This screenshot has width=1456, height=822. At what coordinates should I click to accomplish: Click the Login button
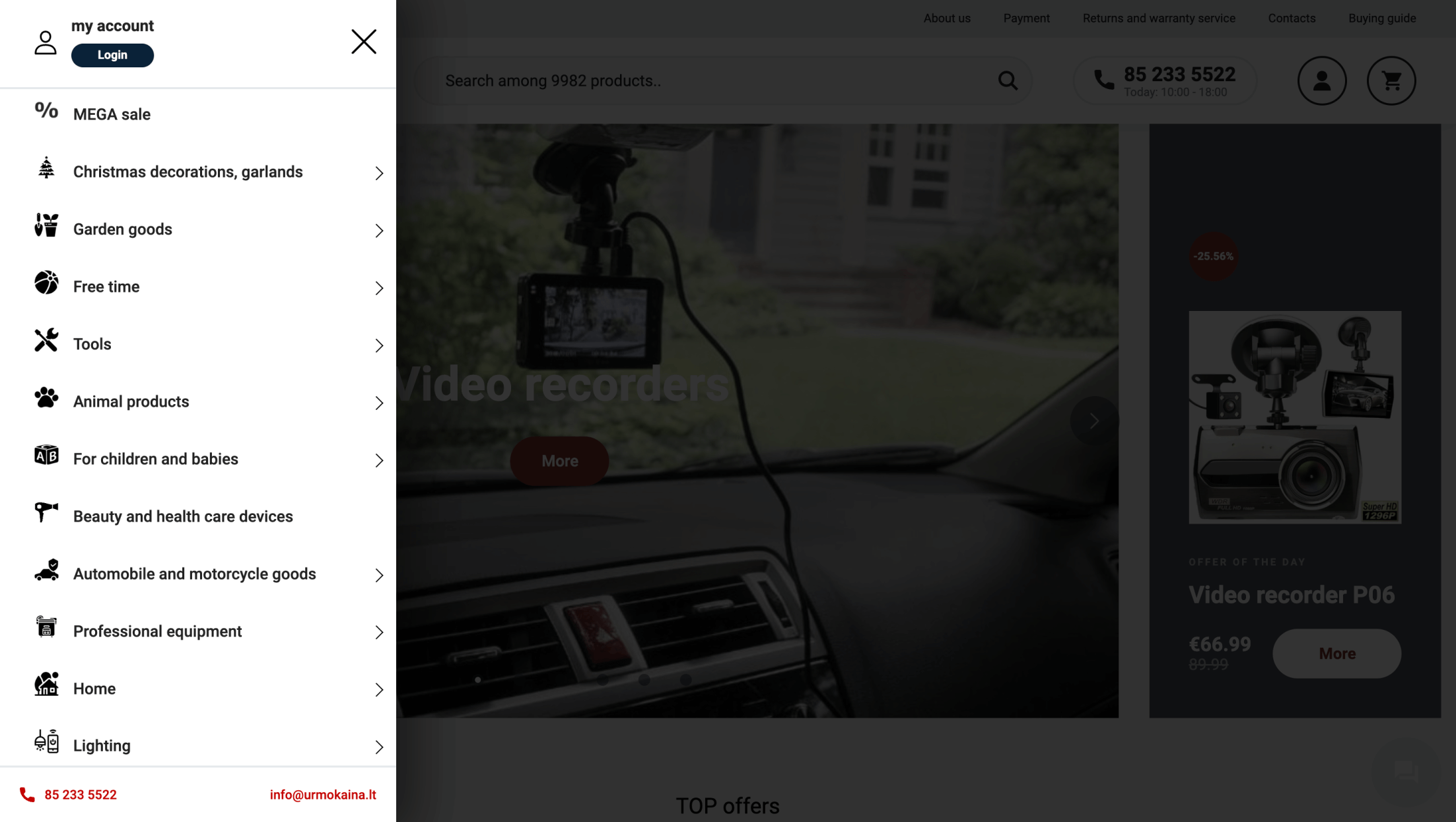click(x=112, y=55)
